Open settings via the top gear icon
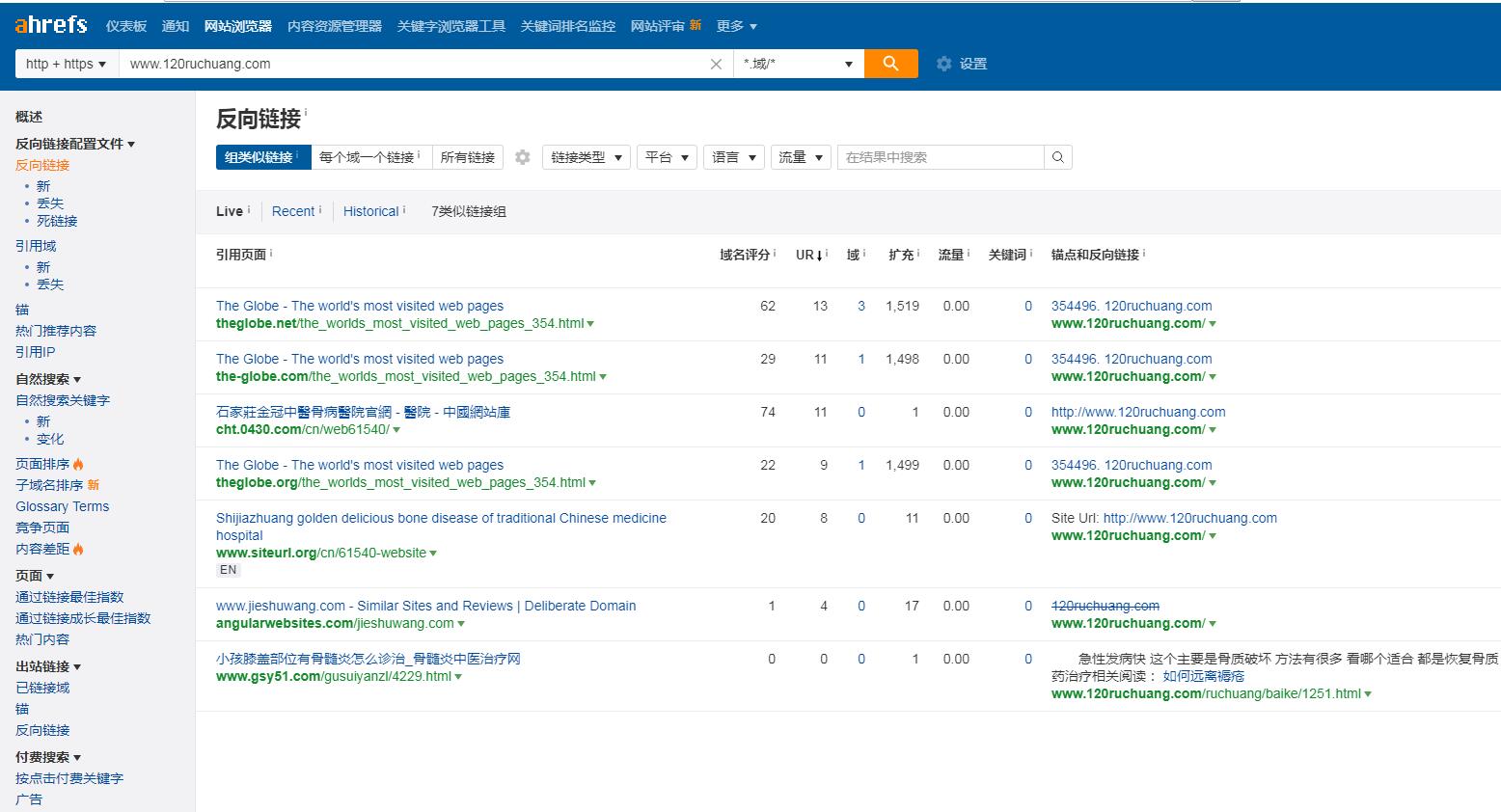Viewport: 1501px width, 812px height. click(944, 64)
